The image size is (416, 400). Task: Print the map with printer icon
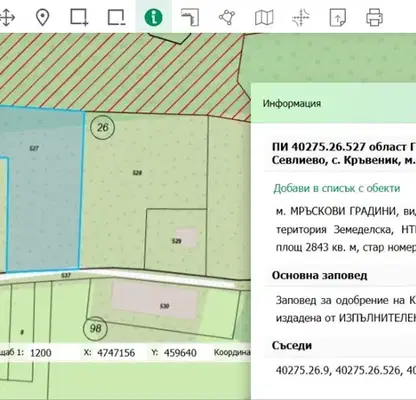[x=374, y=17]
